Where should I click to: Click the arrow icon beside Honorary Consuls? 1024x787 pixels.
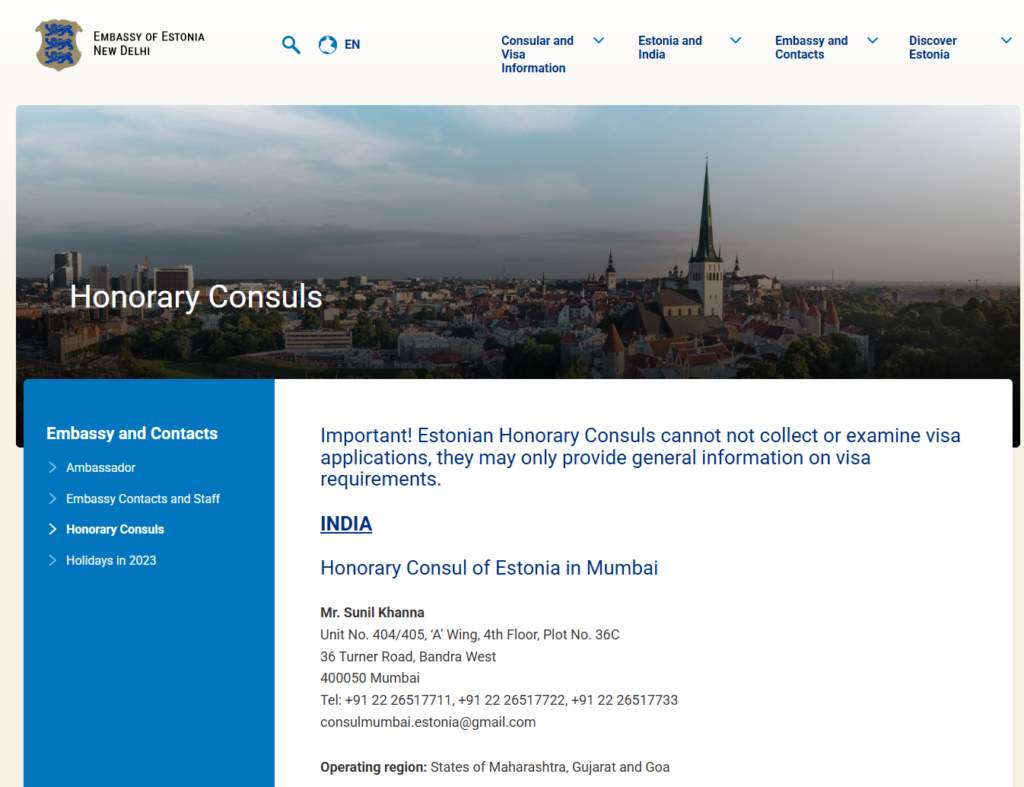53,529
